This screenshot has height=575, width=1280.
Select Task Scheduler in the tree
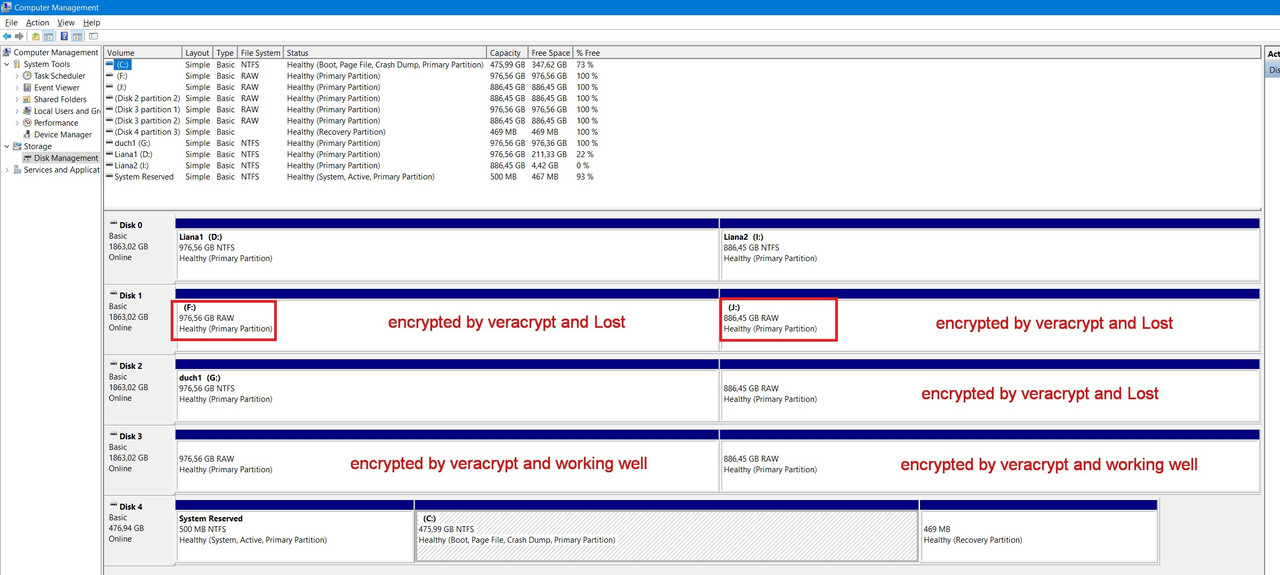60,76
